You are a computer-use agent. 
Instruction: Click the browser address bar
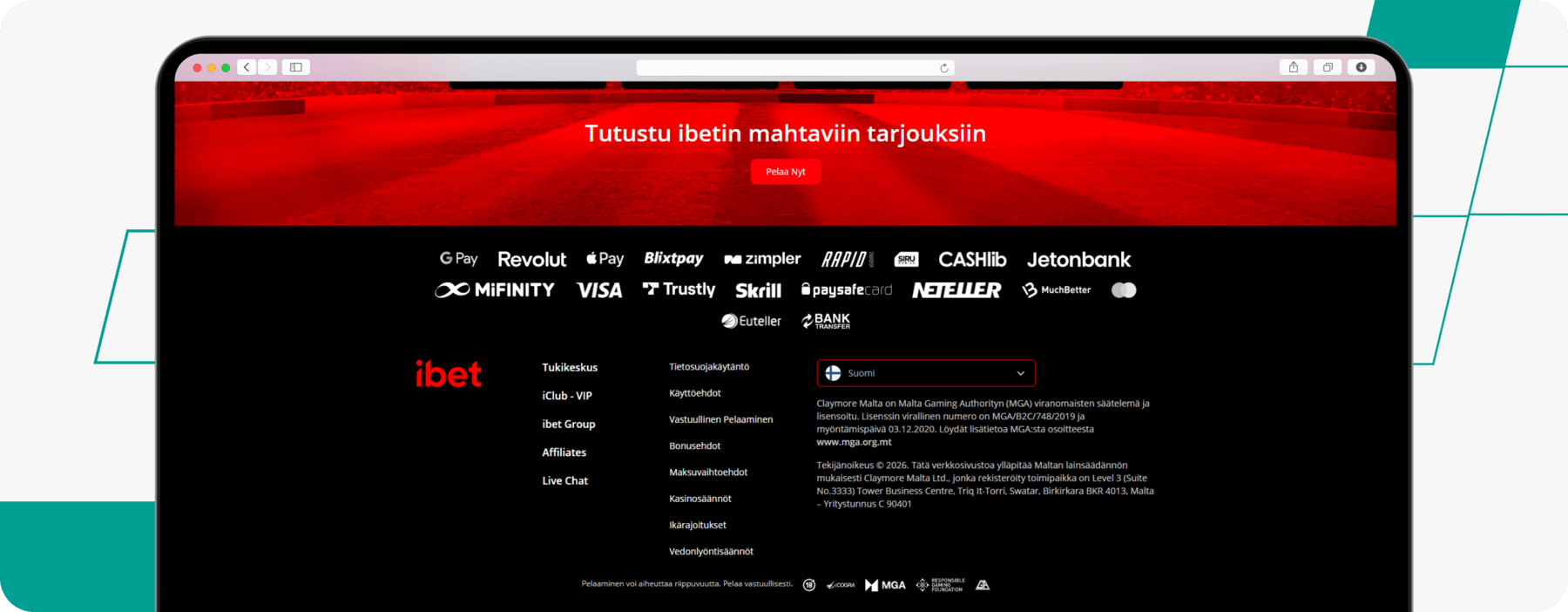(x=795, y=68)
